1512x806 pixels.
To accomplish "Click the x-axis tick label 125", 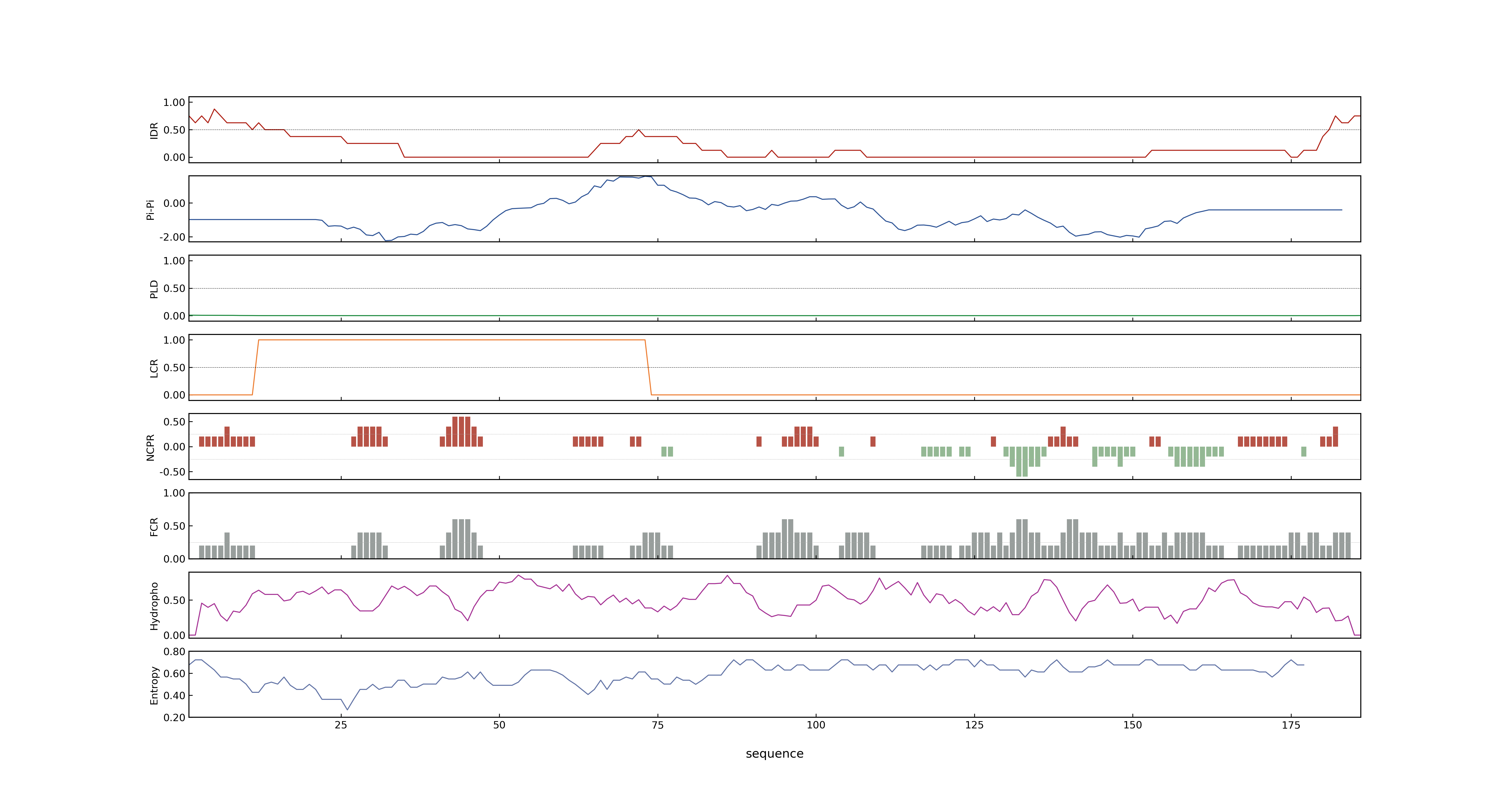I will (x=974, y=725).
